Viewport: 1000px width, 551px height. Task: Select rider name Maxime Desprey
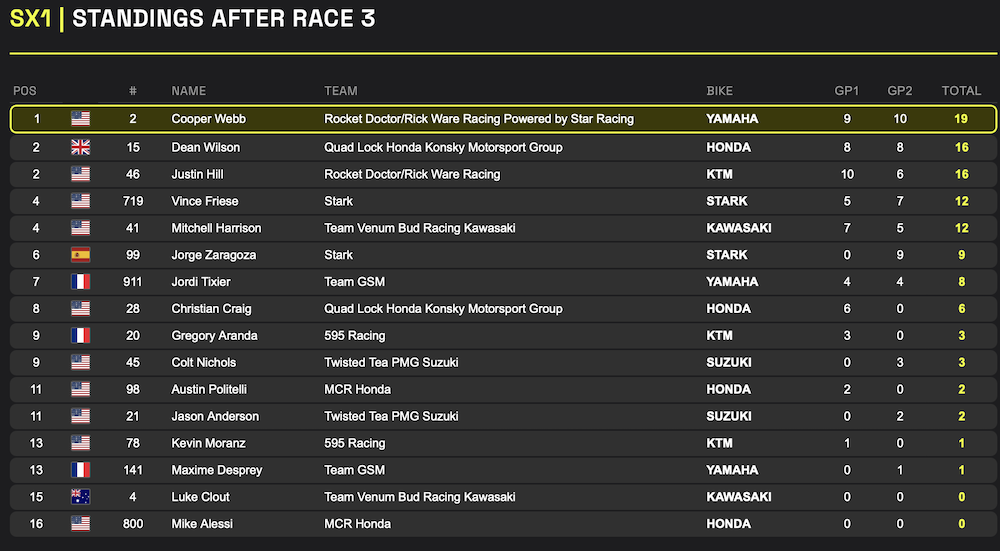(x=217, y=470)
